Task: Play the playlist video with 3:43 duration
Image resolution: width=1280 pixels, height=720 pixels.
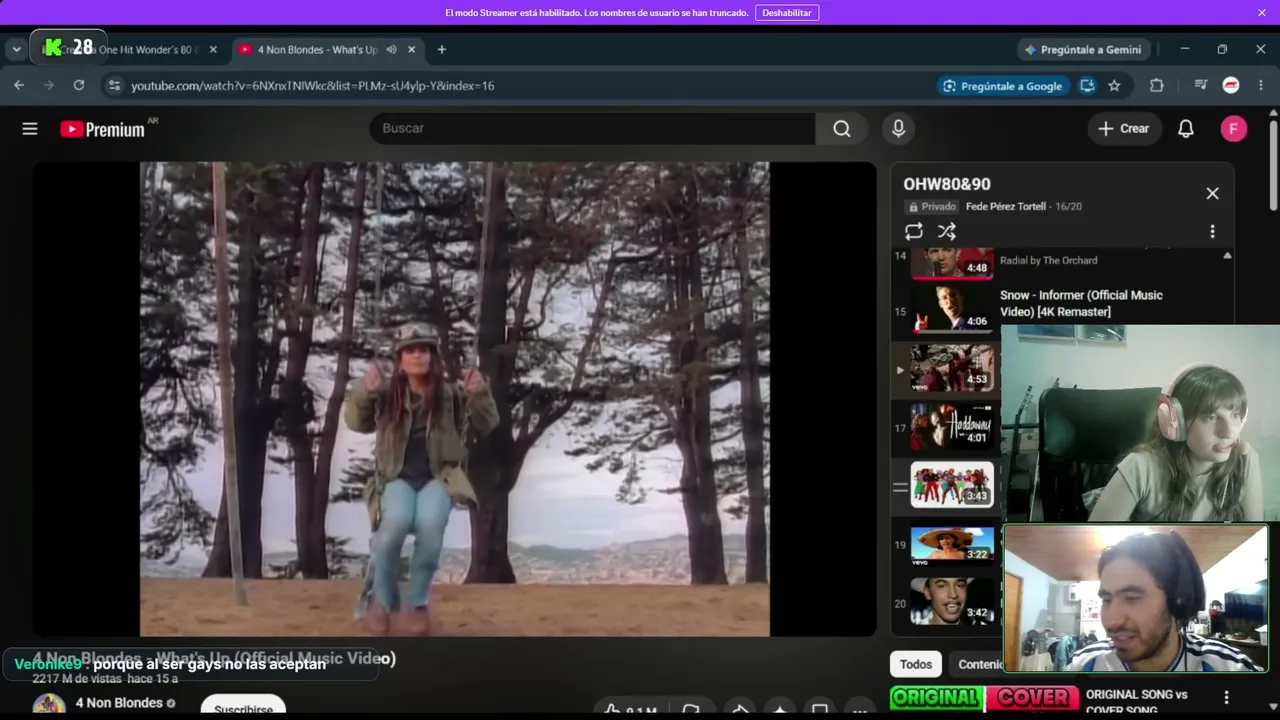Action: point(952,485)
